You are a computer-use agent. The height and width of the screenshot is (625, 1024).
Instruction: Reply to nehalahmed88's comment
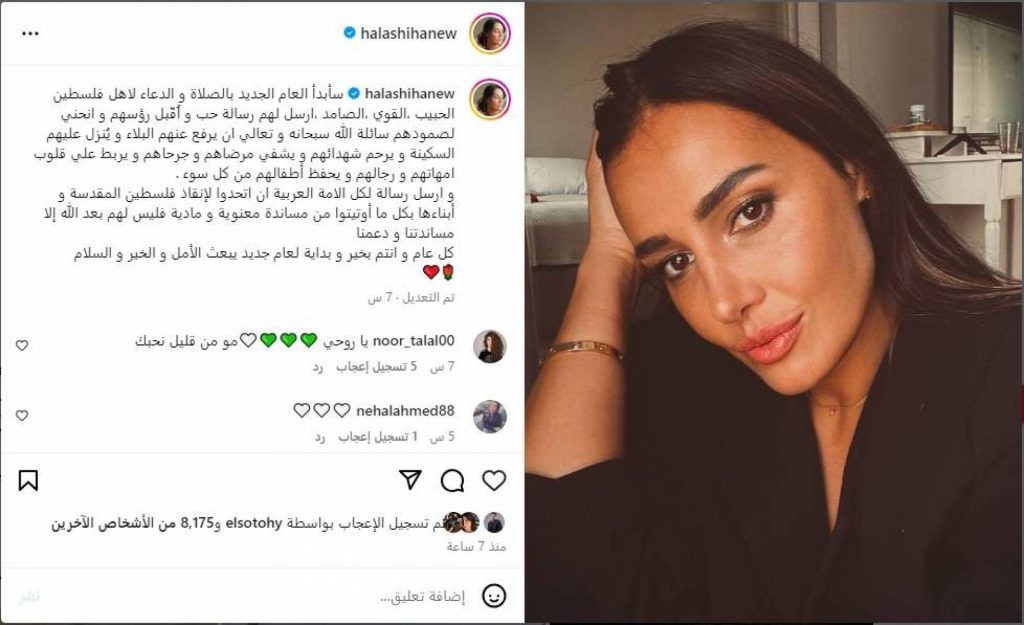[x=320, y=437]
